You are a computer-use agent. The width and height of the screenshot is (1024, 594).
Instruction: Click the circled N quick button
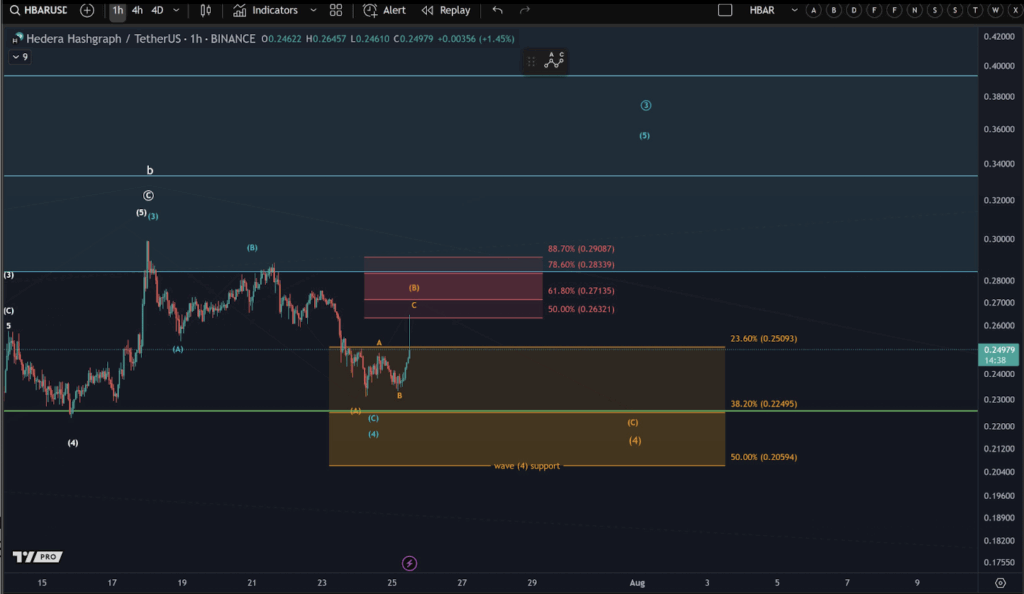915,10
